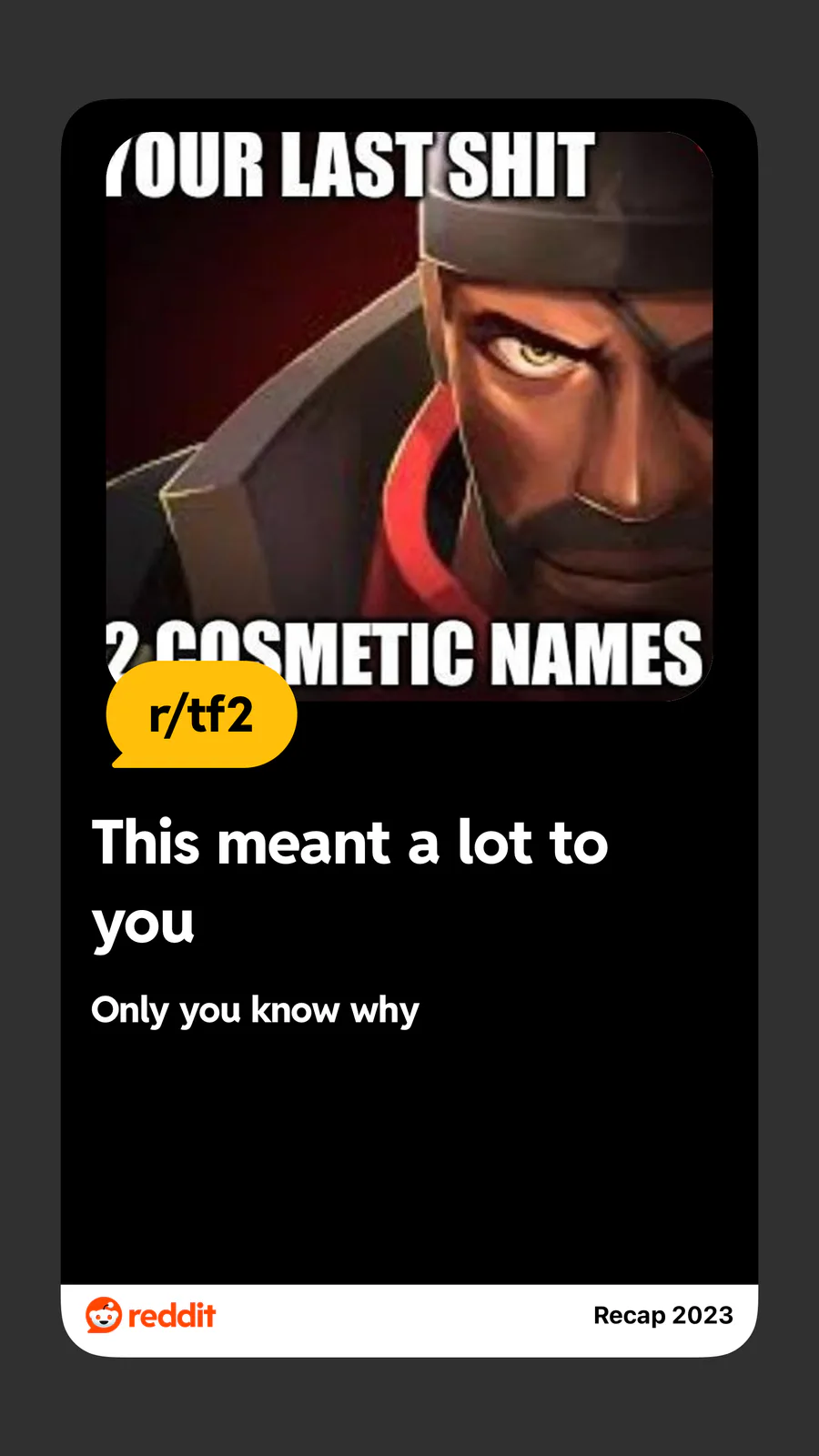Click the empty black area below the subtitle
This screenshot has height=1456, width=819.
409,1156
